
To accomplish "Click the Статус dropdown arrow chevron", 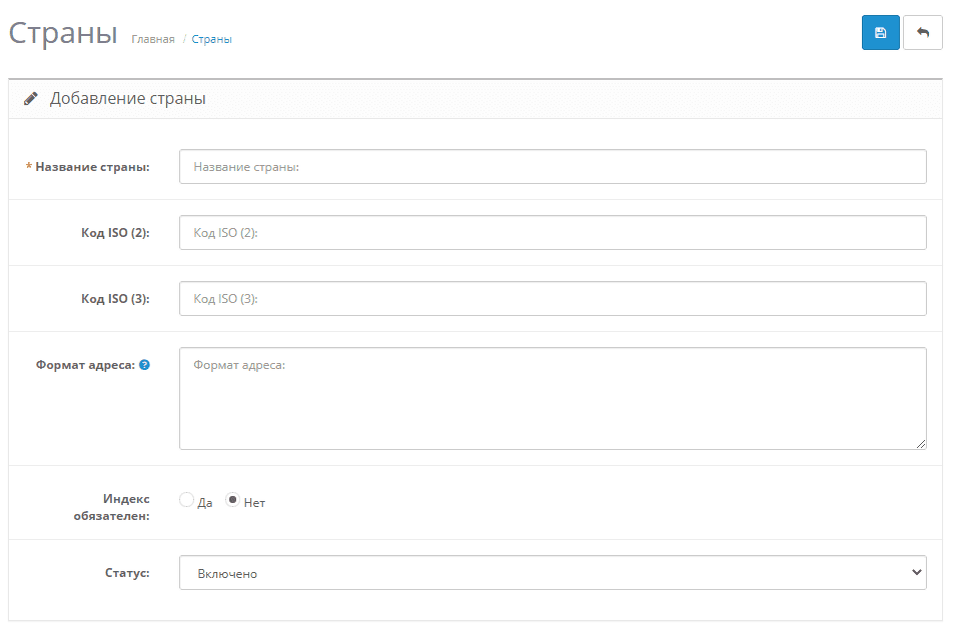I will 916,572.
